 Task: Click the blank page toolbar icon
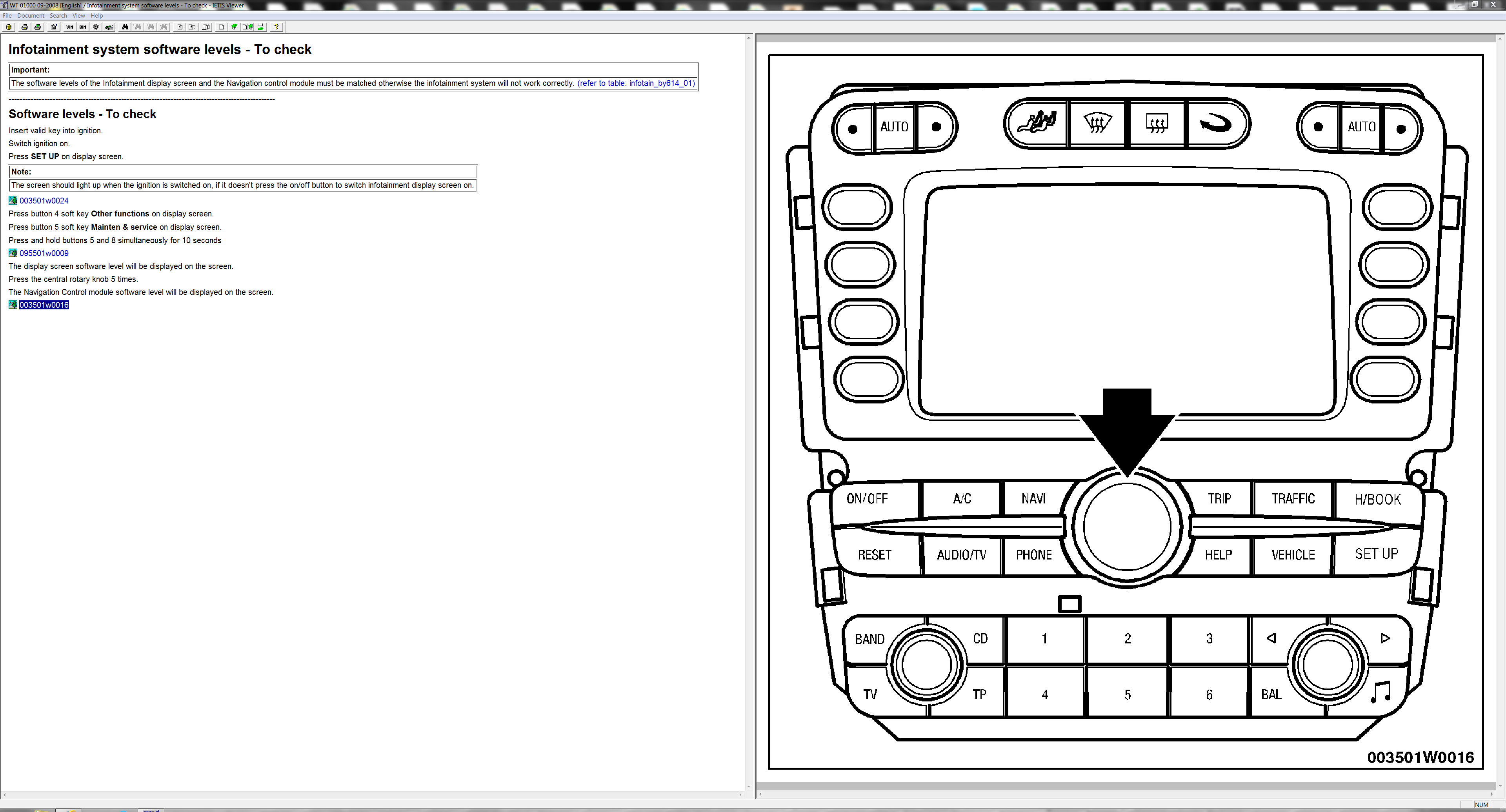click(x=222, y=27)
